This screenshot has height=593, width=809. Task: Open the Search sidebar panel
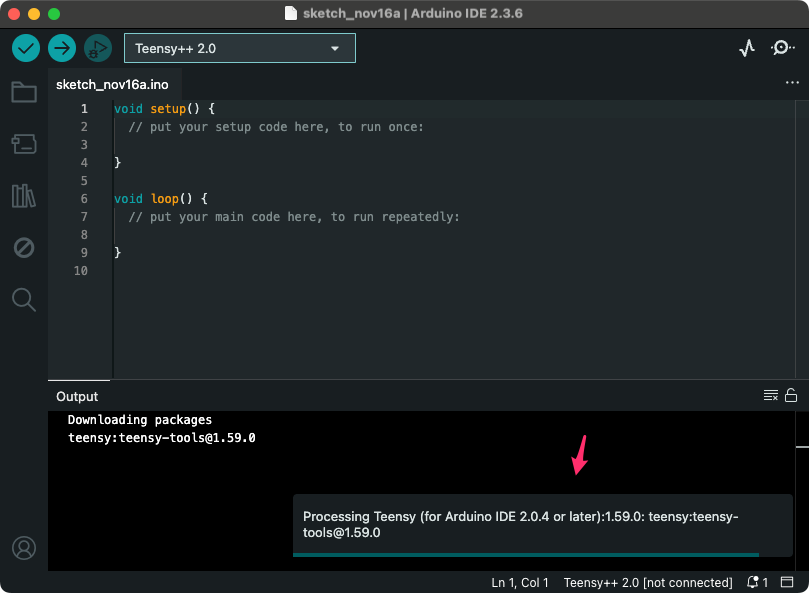[24, 299]
